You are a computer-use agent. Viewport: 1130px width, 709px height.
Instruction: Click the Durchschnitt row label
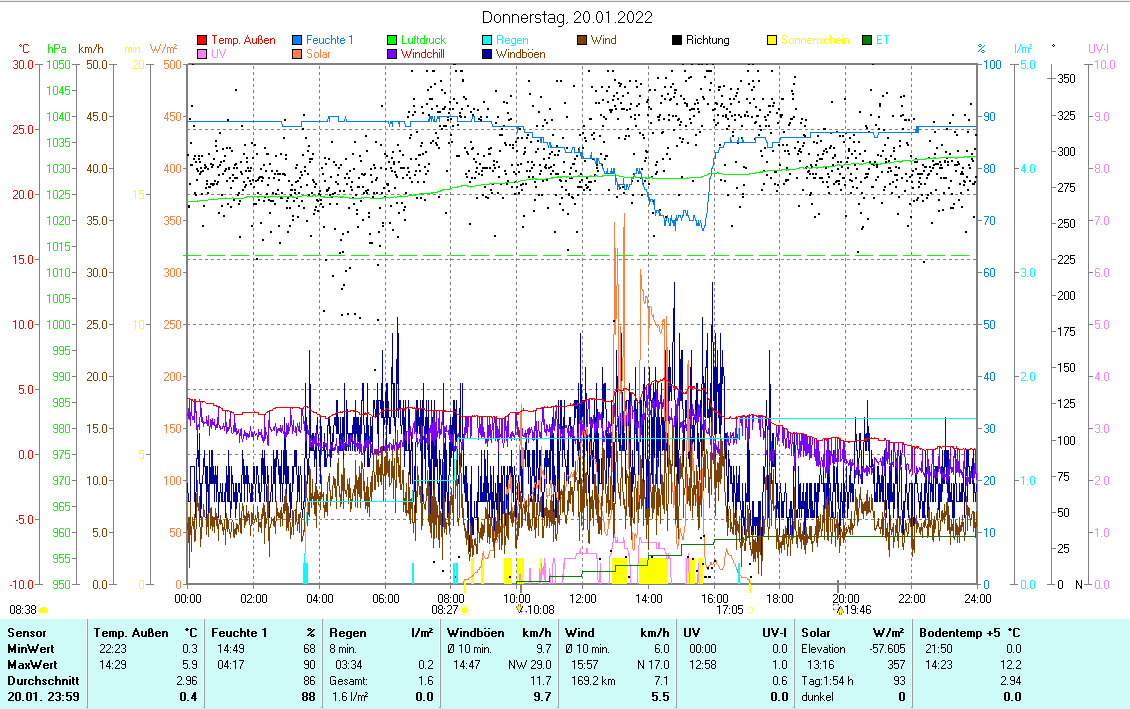(x=42, y=681)
